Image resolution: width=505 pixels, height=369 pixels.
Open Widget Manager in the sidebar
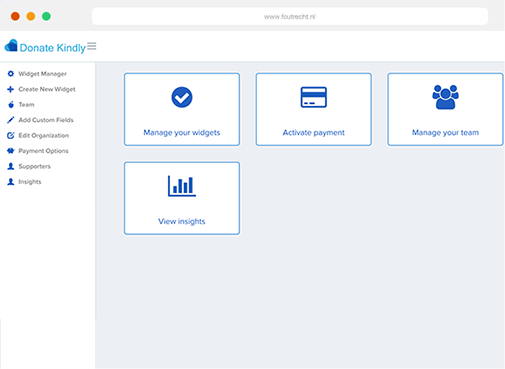coord(42,74)
